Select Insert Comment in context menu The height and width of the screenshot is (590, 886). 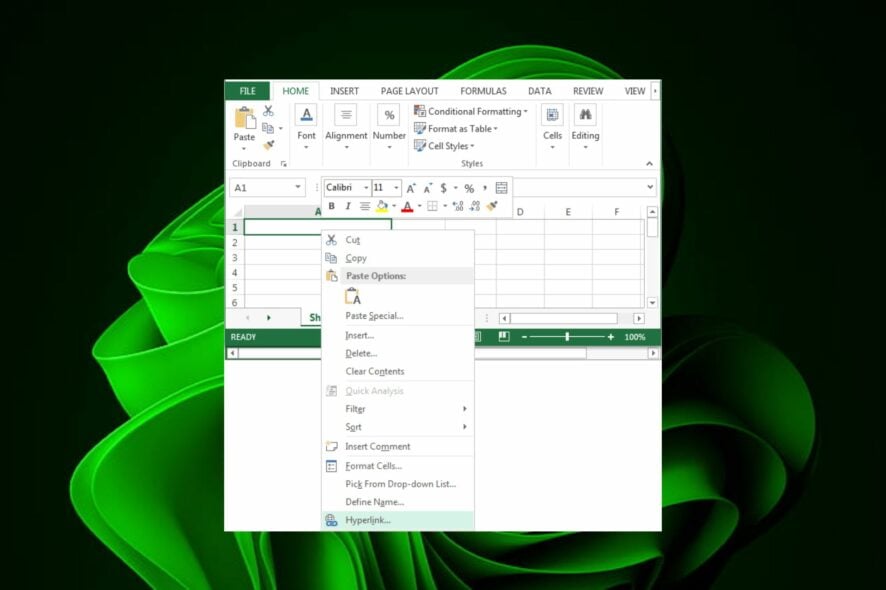coord(398,446)
